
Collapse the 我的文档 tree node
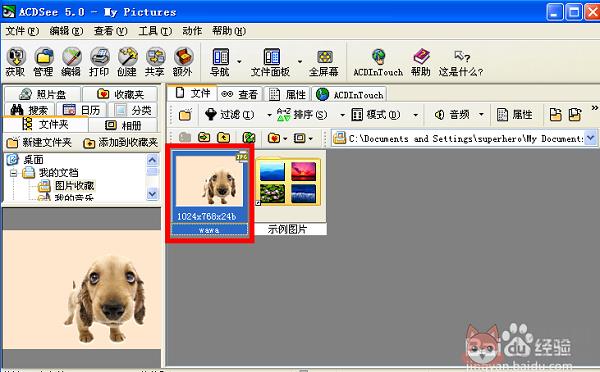click(x=14, y=173)
